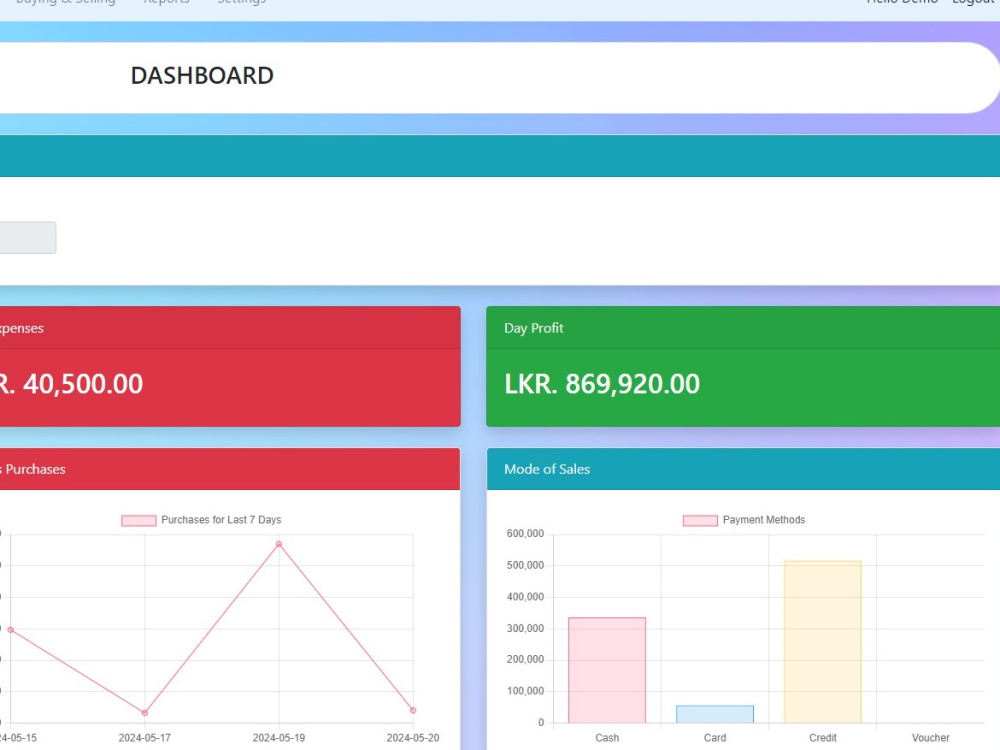Click the 2024-05-20 date label

coord(413,738)
